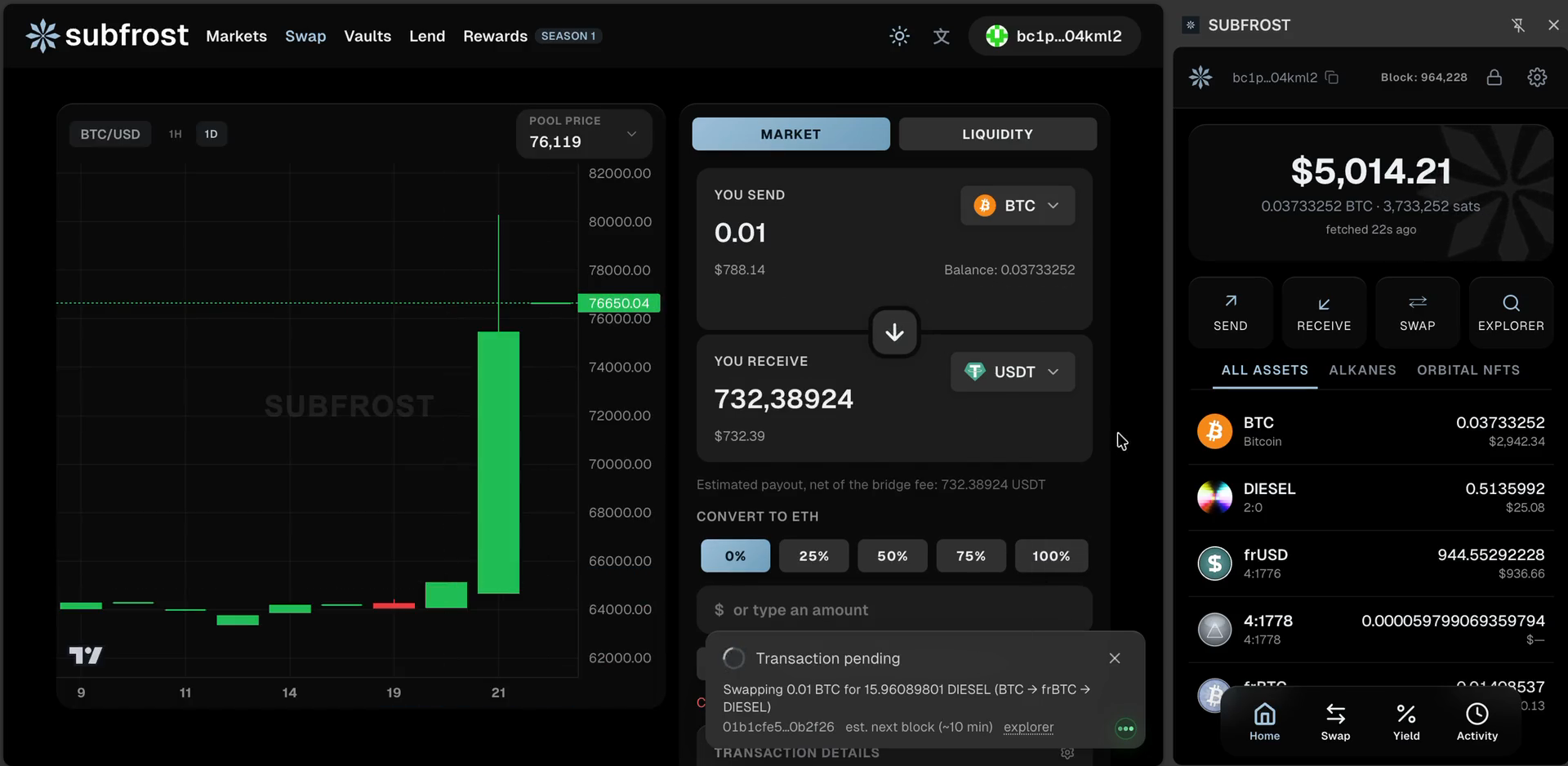Open the ORBITAL NFTS tab
The image size is (1568, 766).
1468,370
